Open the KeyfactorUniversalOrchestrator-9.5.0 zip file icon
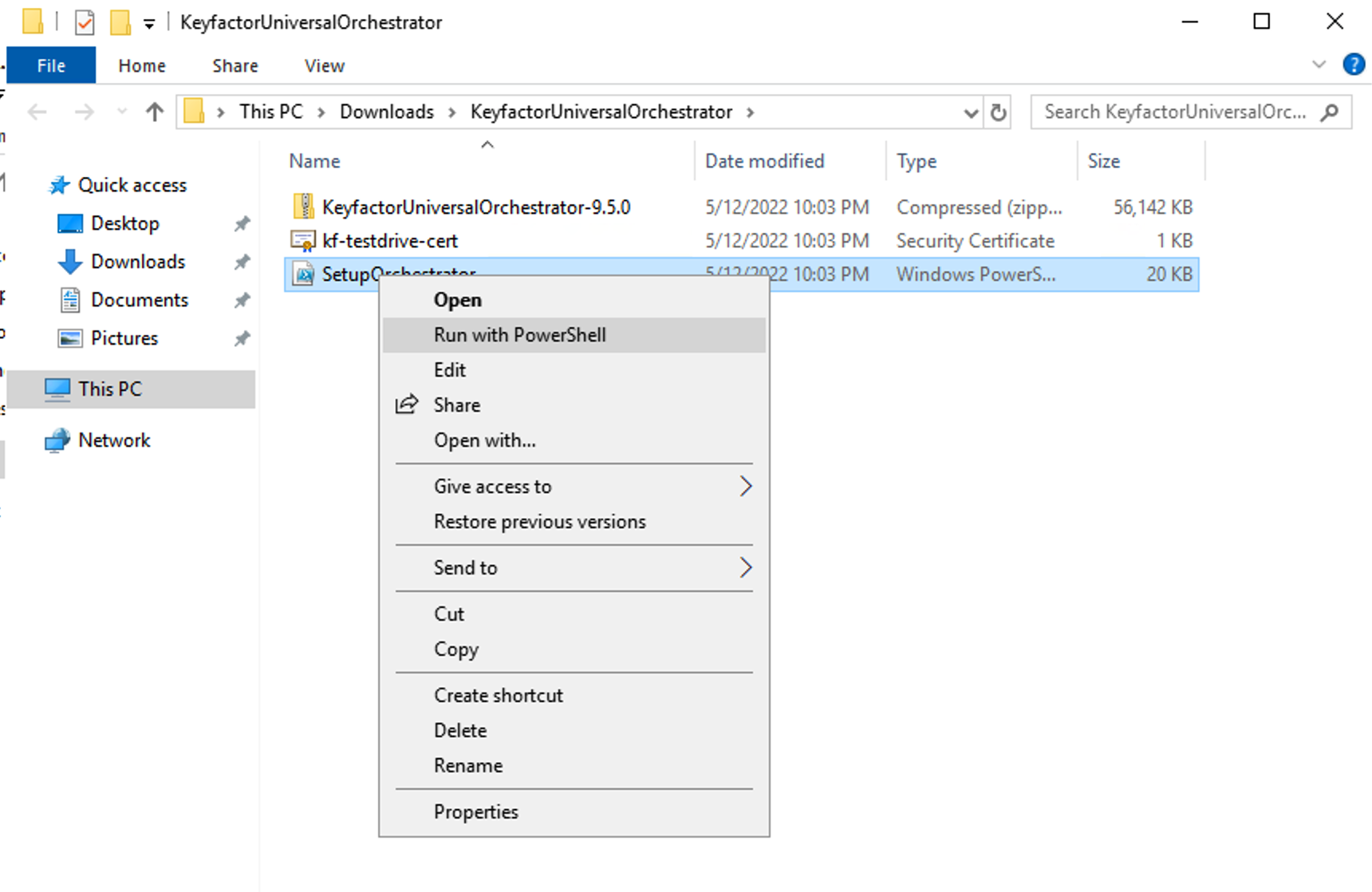Image resolution: width=1372 pixels, height=892 pixels. pyautogui.click(x=303, y=207)
